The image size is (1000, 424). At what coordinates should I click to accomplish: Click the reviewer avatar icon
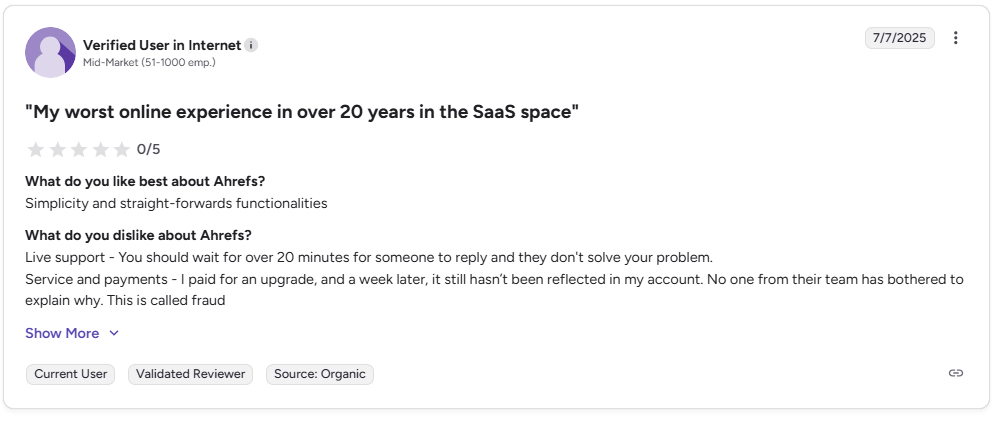50,52
